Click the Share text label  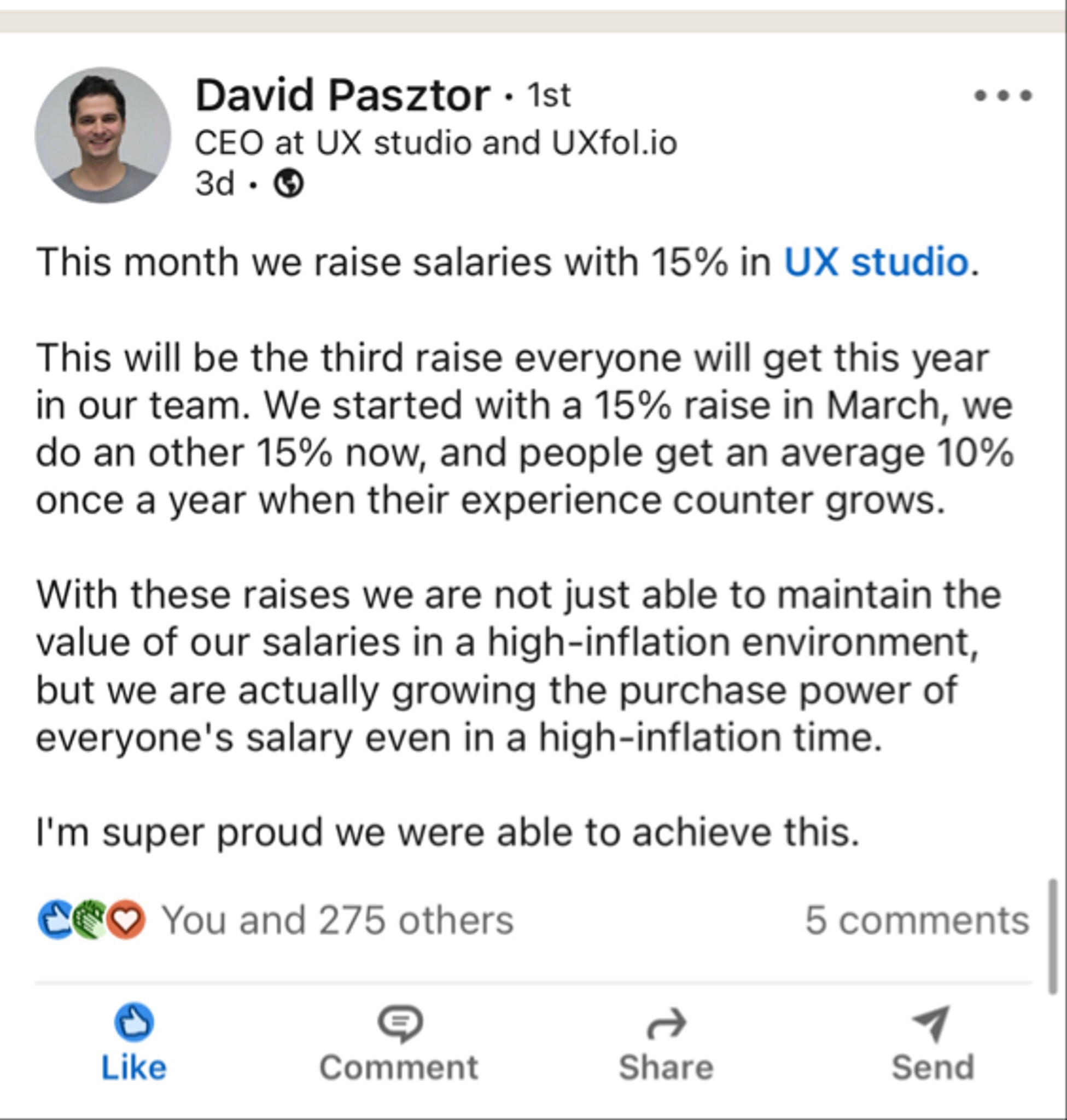pos(666,1067)
